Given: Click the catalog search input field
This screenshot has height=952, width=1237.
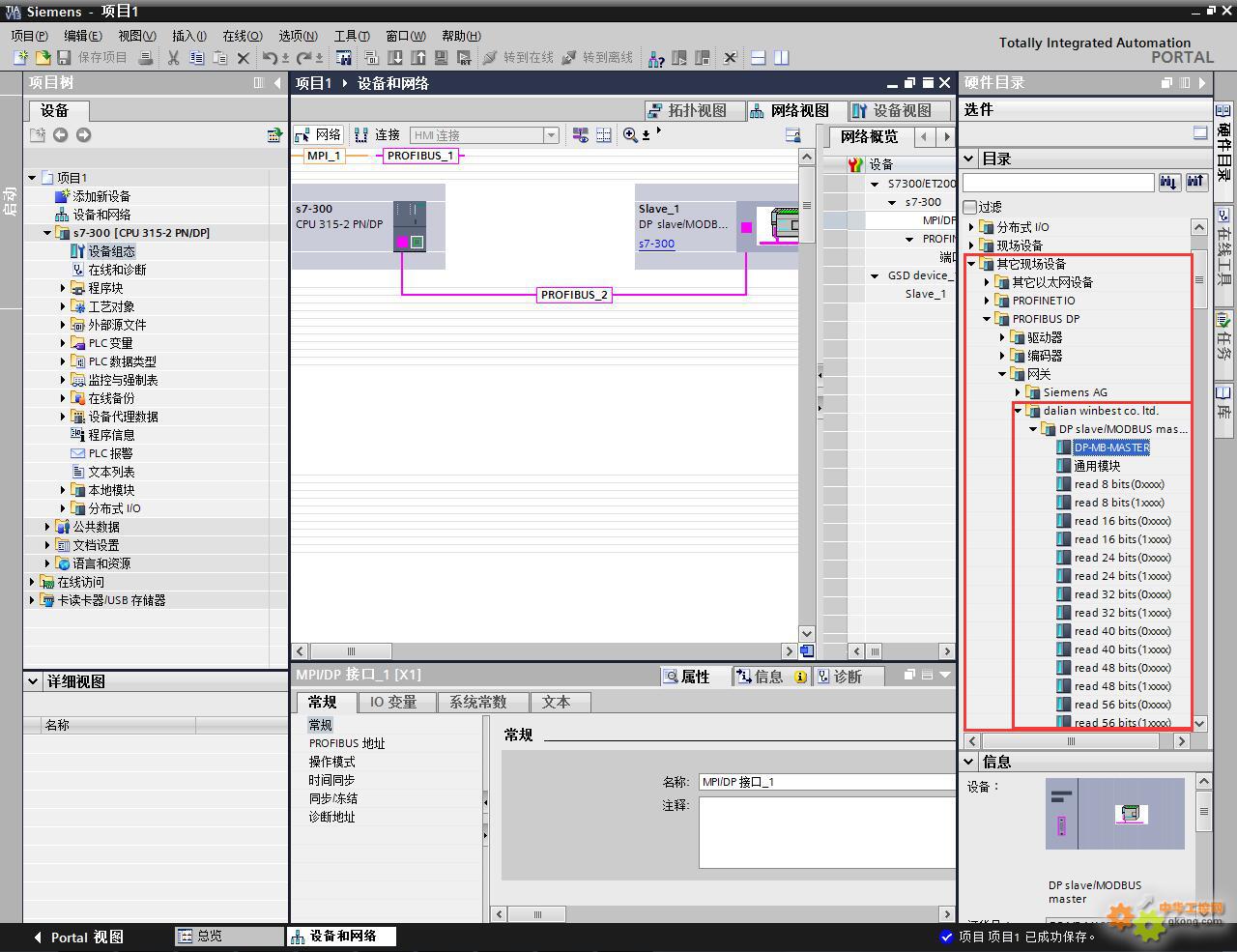Looking at the screenshot, I should click(x=1058, y=182).
